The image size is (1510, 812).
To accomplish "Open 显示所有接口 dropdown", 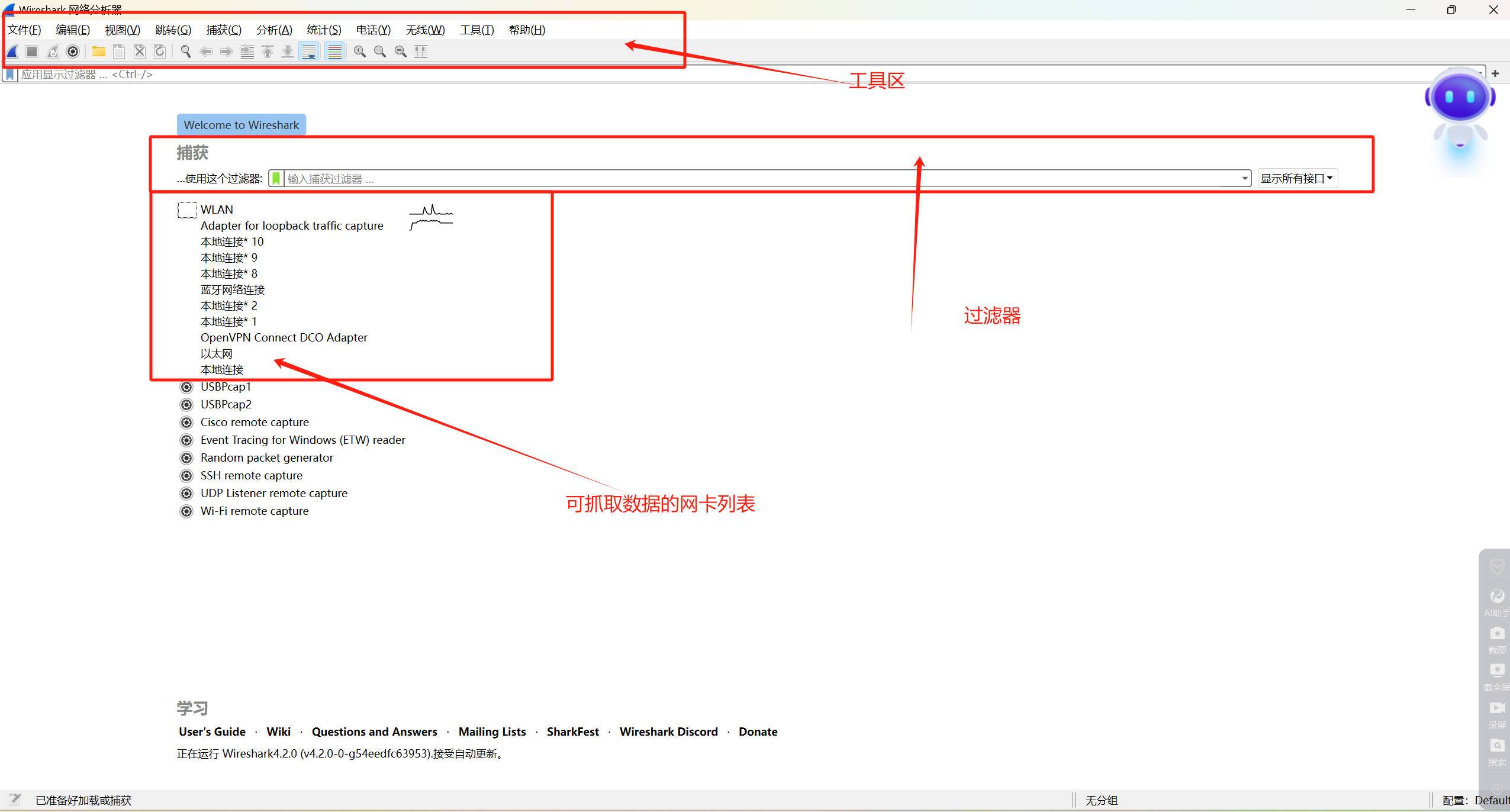I will coord(1297,178).
